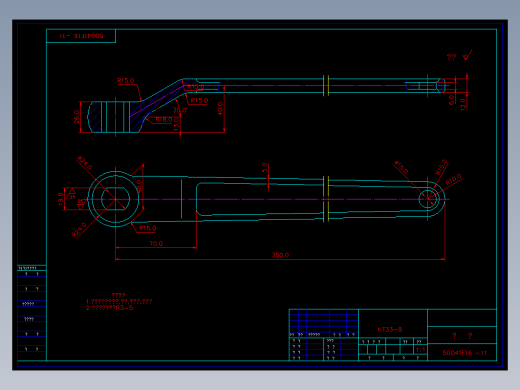Click the ø15.0 diameter label
Screen dimensions: 520x390
(x=401, y=167)
